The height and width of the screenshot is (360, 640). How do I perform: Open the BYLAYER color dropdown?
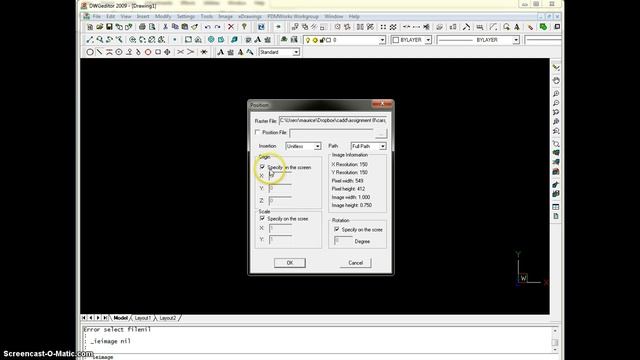(428, 40)
